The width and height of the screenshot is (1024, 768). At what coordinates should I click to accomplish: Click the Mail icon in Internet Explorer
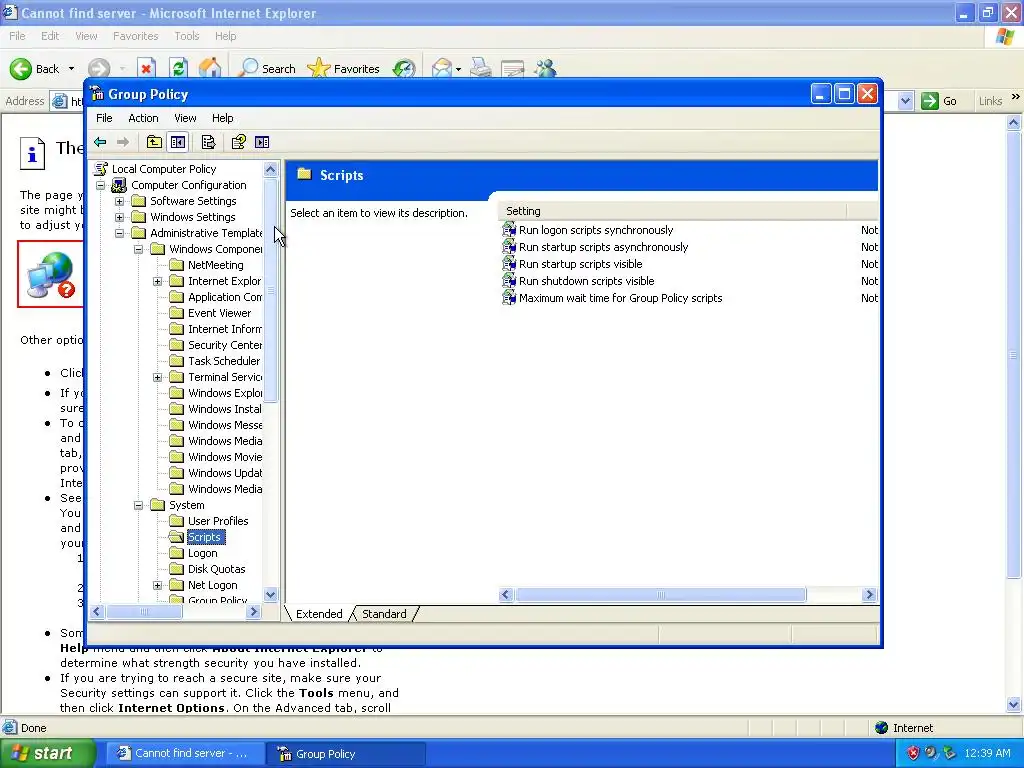pos(442,69)
